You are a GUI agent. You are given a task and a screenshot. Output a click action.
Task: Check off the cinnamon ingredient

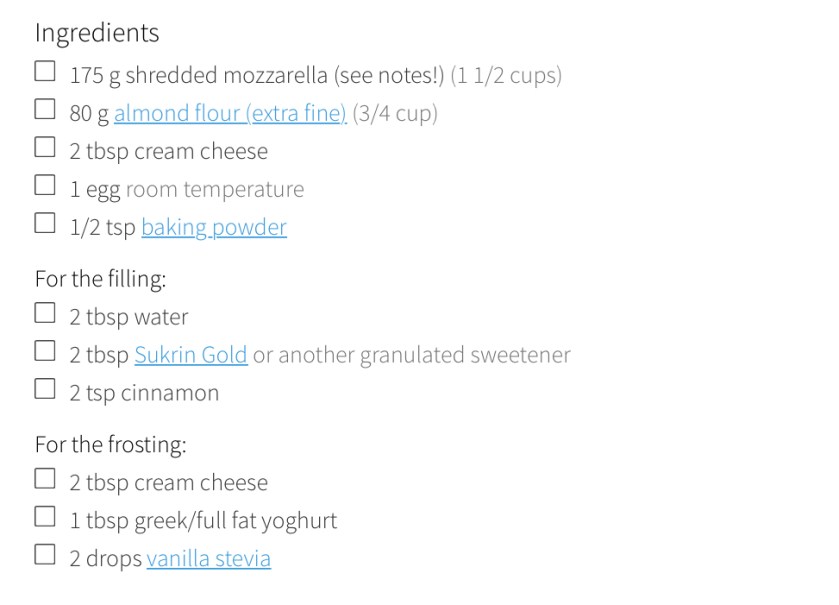click(45, 389)
